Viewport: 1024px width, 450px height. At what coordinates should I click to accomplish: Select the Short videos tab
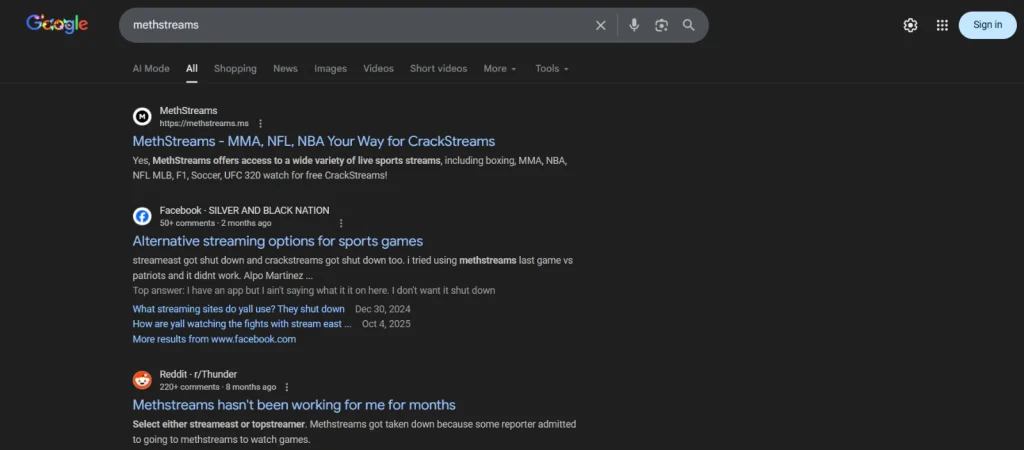[438, 69]
